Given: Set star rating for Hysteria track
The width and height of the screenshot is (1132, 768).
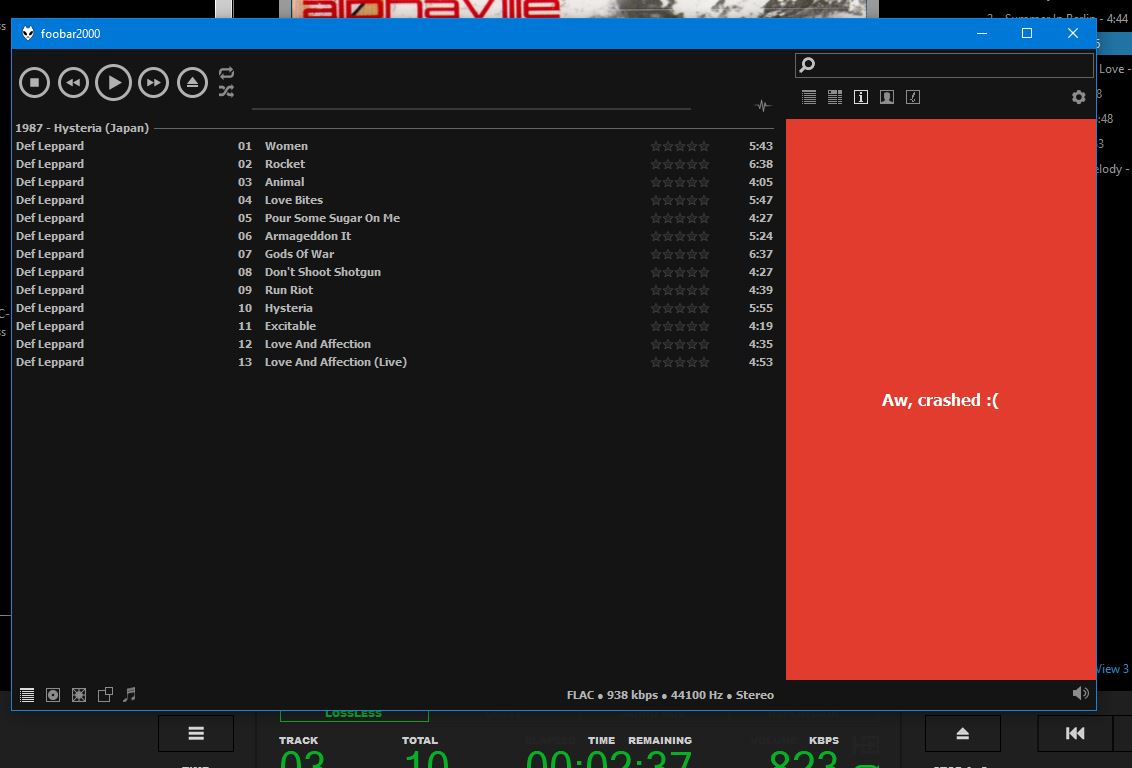Looking at the screenshot, I should [x=679, y=308].
